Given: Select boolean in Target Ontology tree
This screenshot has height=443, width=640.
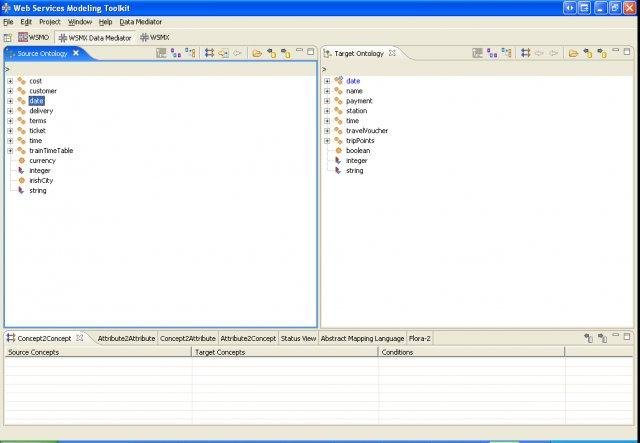Looking at the screenshot, I should coord(358,151).
